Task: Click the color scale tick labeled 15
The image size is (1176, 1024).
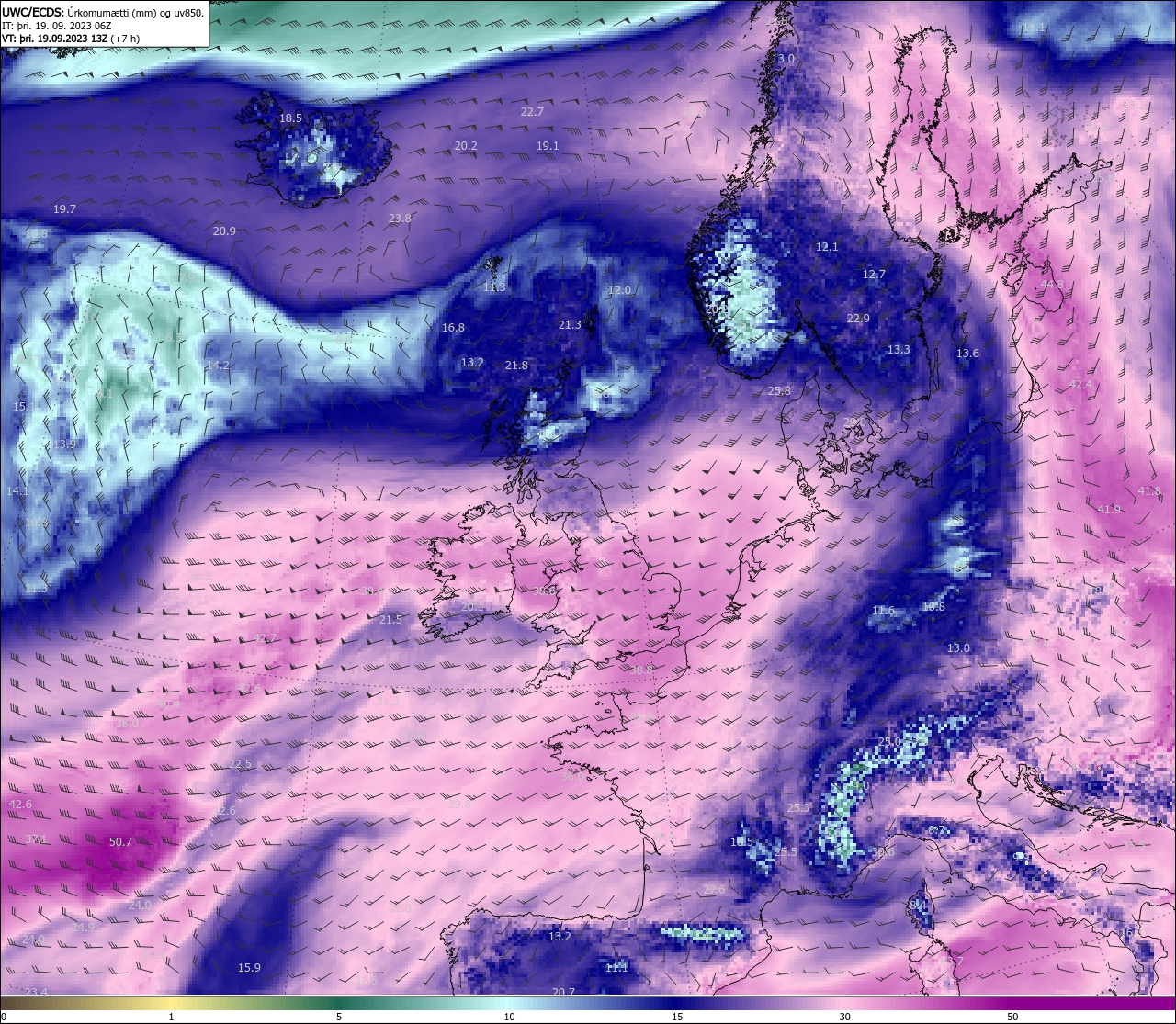Action: click(x=677, y=1017)
